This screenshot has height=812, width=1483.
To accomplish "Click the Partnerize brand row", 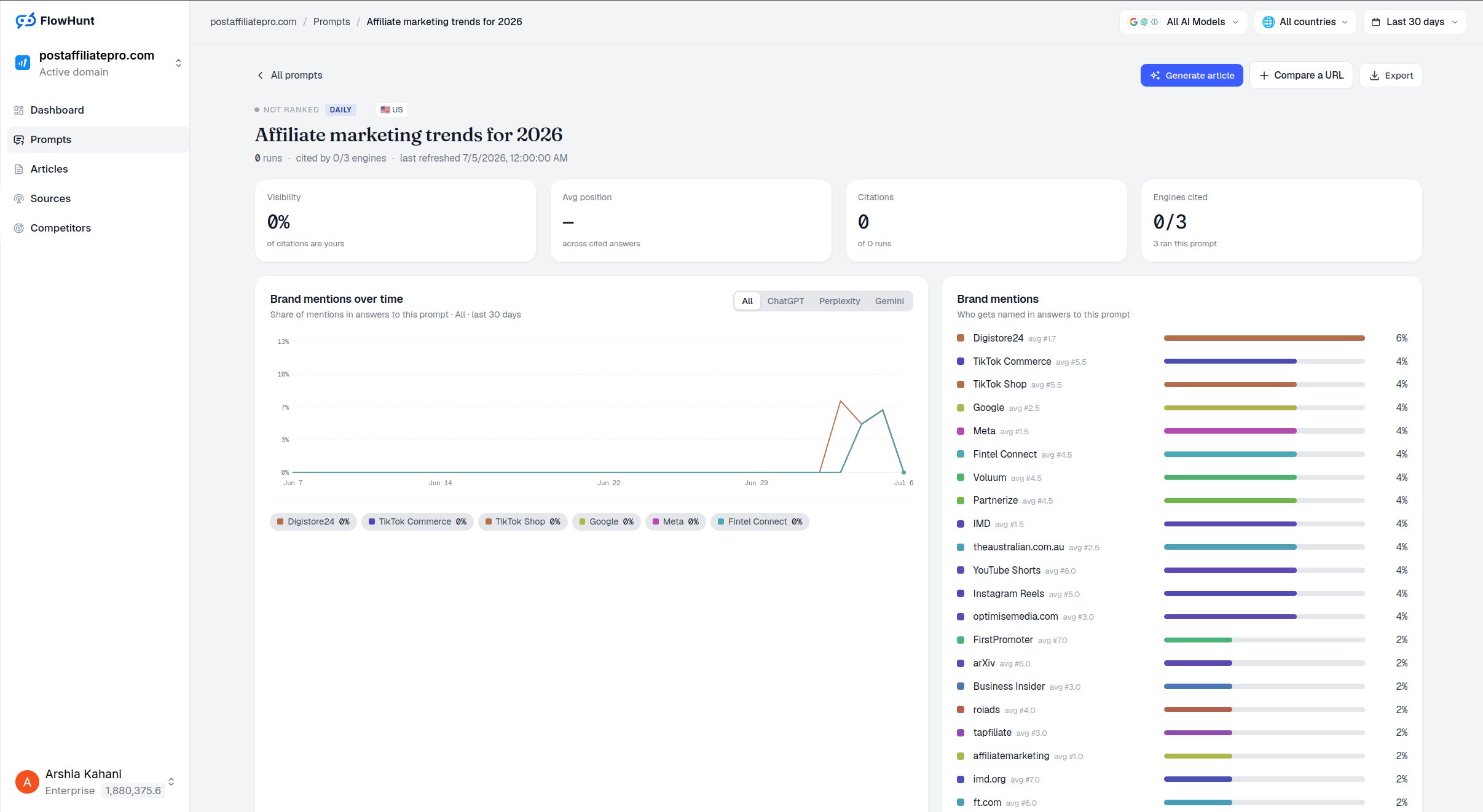I will point(1182,501).
